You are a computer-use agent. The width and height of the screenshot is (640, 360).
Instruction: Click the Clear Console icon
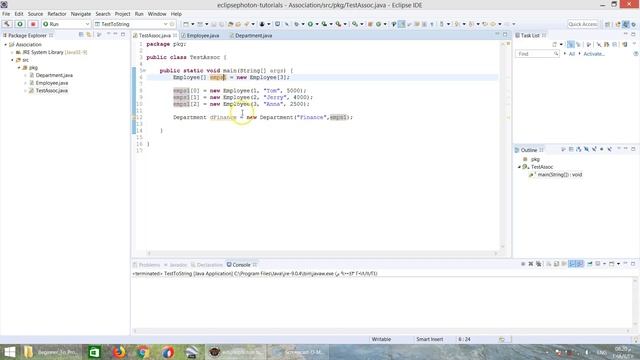click(549, 264)
